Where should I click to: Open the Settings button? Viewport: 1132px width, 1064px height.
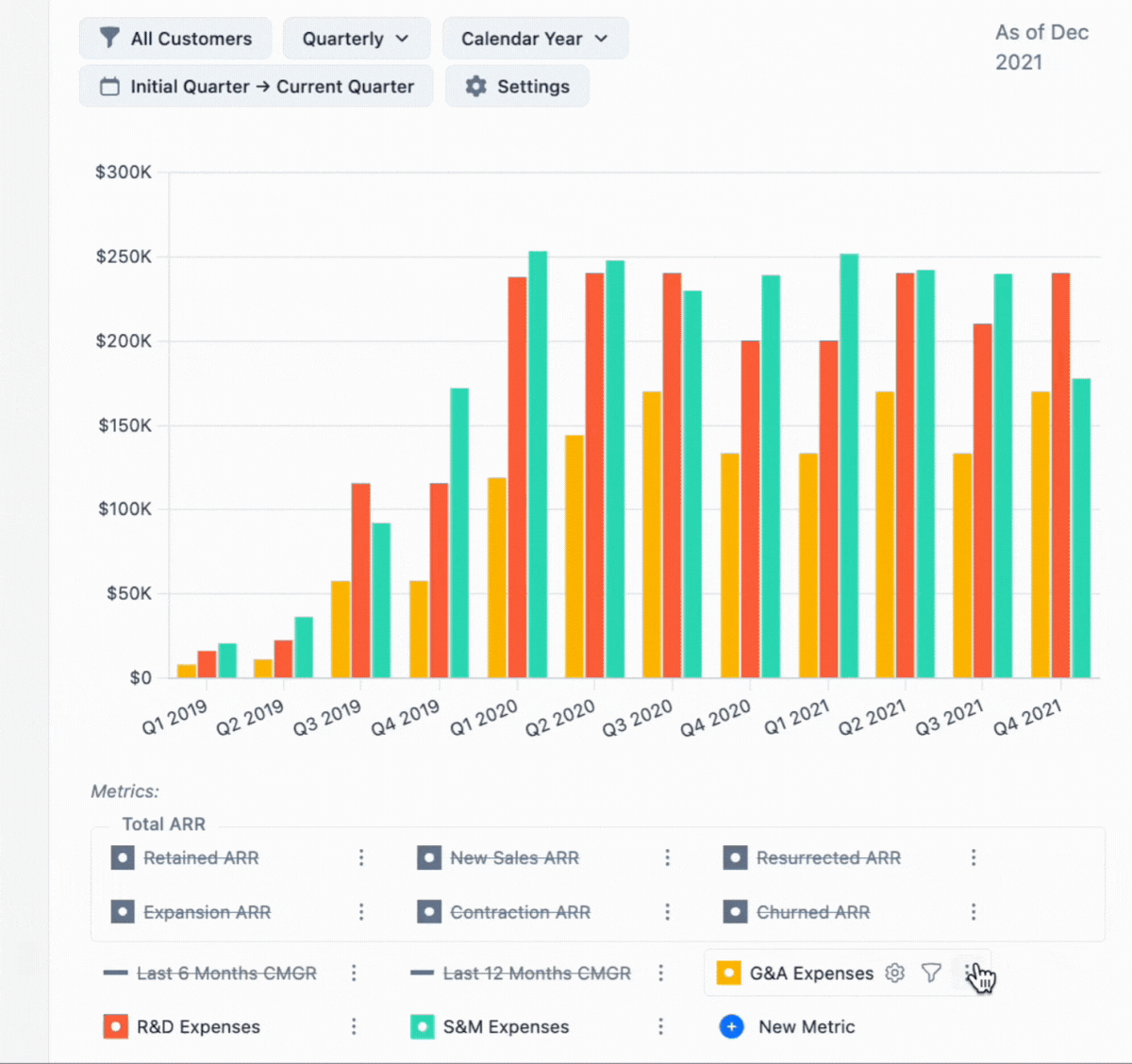(517, 86)
